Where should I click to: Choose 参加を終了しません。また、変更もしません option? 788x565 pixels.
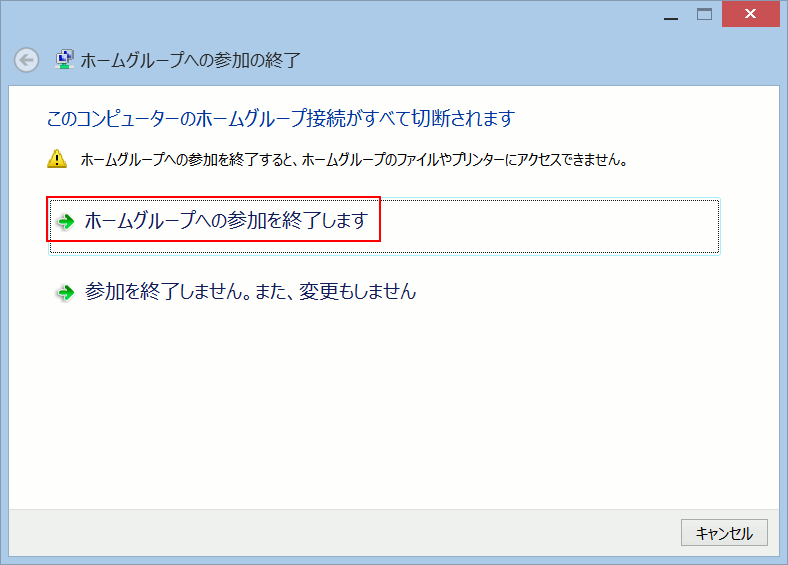(250, 292)
